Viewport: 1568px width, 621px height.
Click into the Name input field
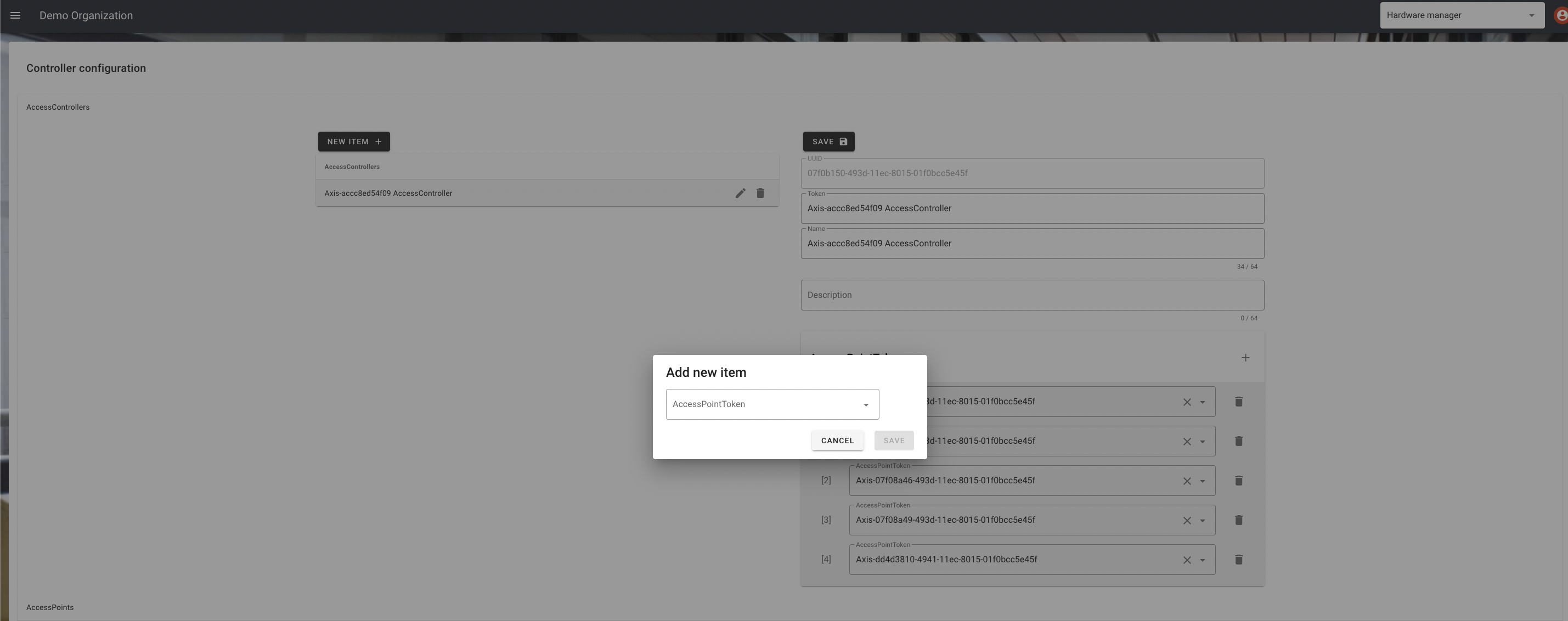pos(1033,244)
